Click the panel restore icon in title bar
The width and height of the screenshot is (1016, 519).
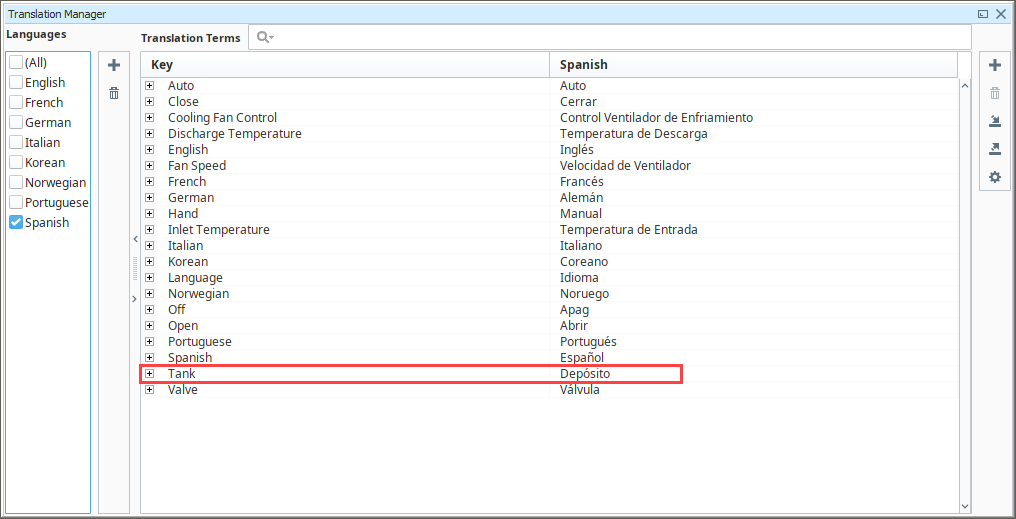click(x=983, y=14)
